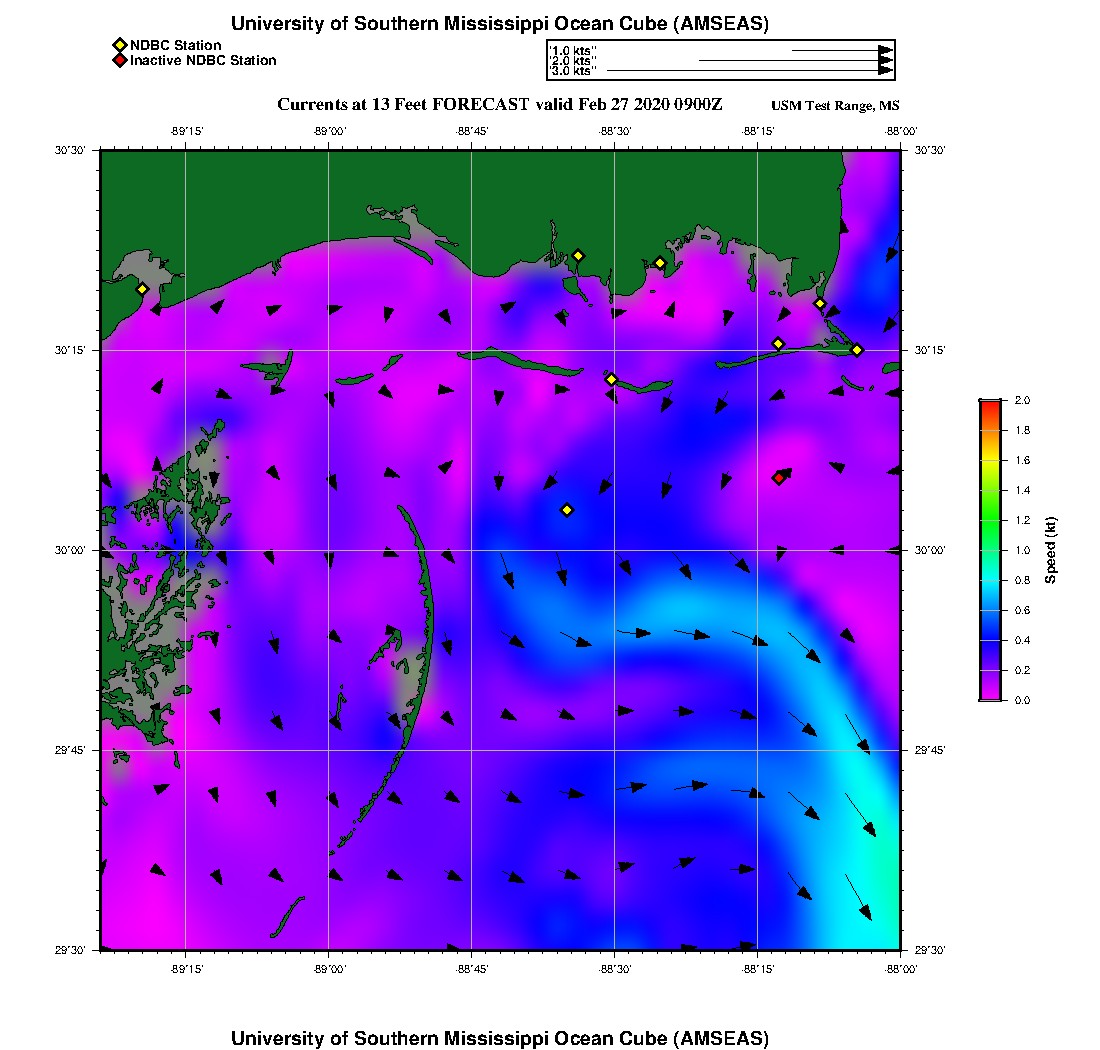Click the southernmost yellow NDBC station marker
This screenshot has height=1050, width=1100.
click(x=567, y=510)
